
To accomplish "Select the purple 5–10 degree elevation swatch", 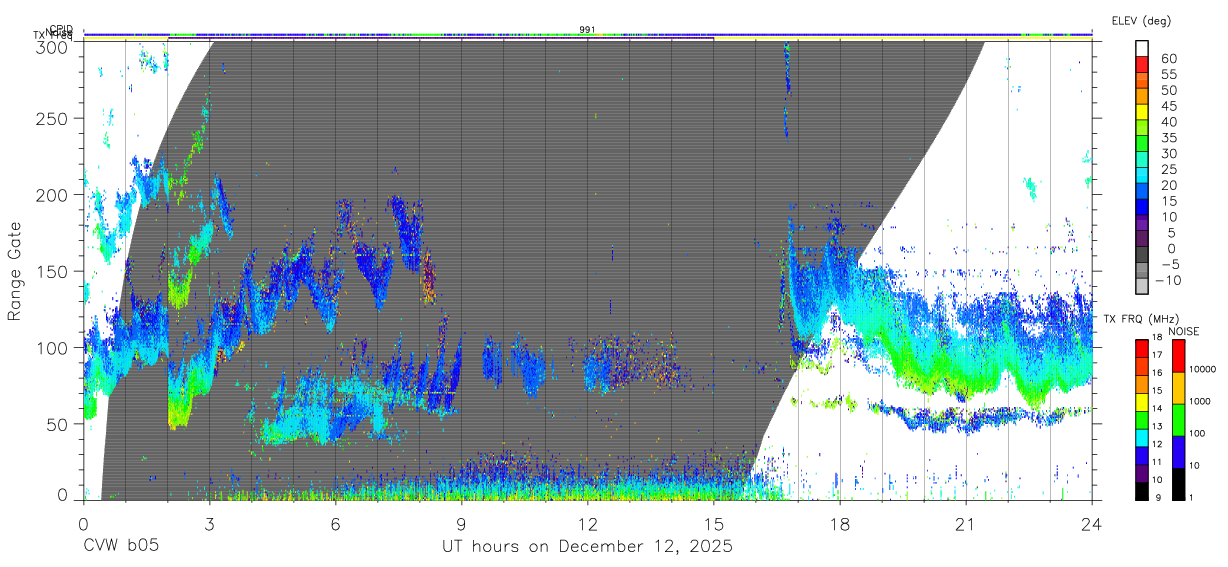I will click(x=1142, y=224).
